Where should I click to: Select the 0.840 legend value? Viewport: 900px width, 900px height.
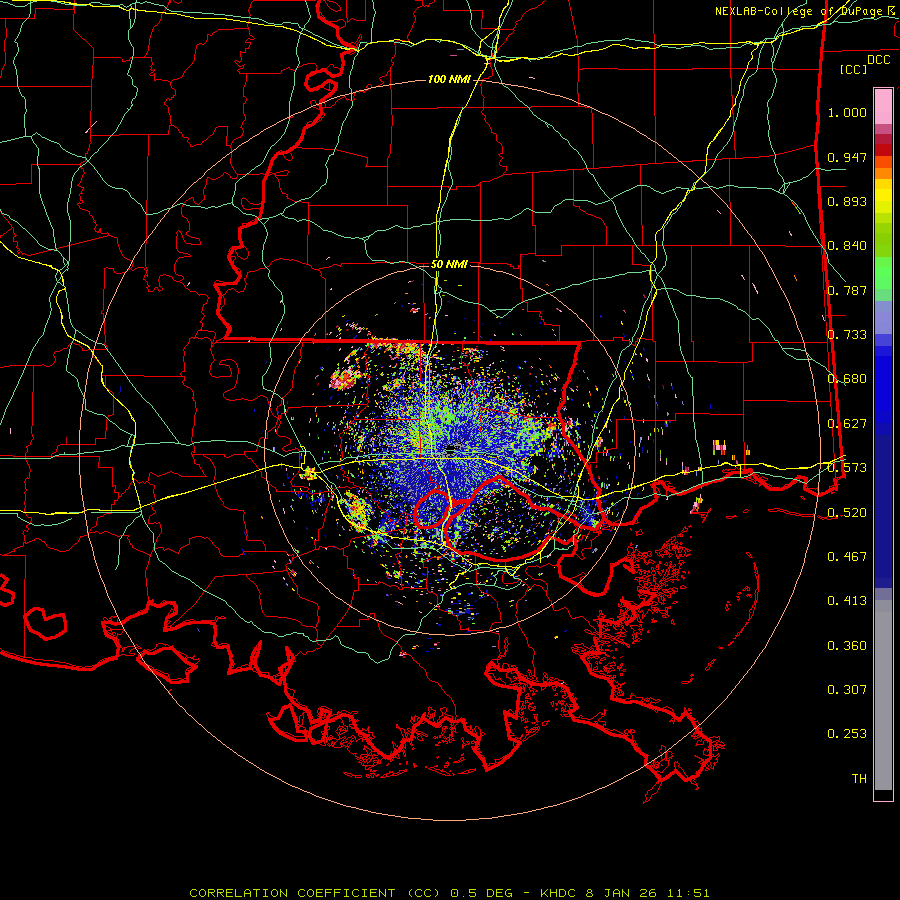[x=847, y=246]
